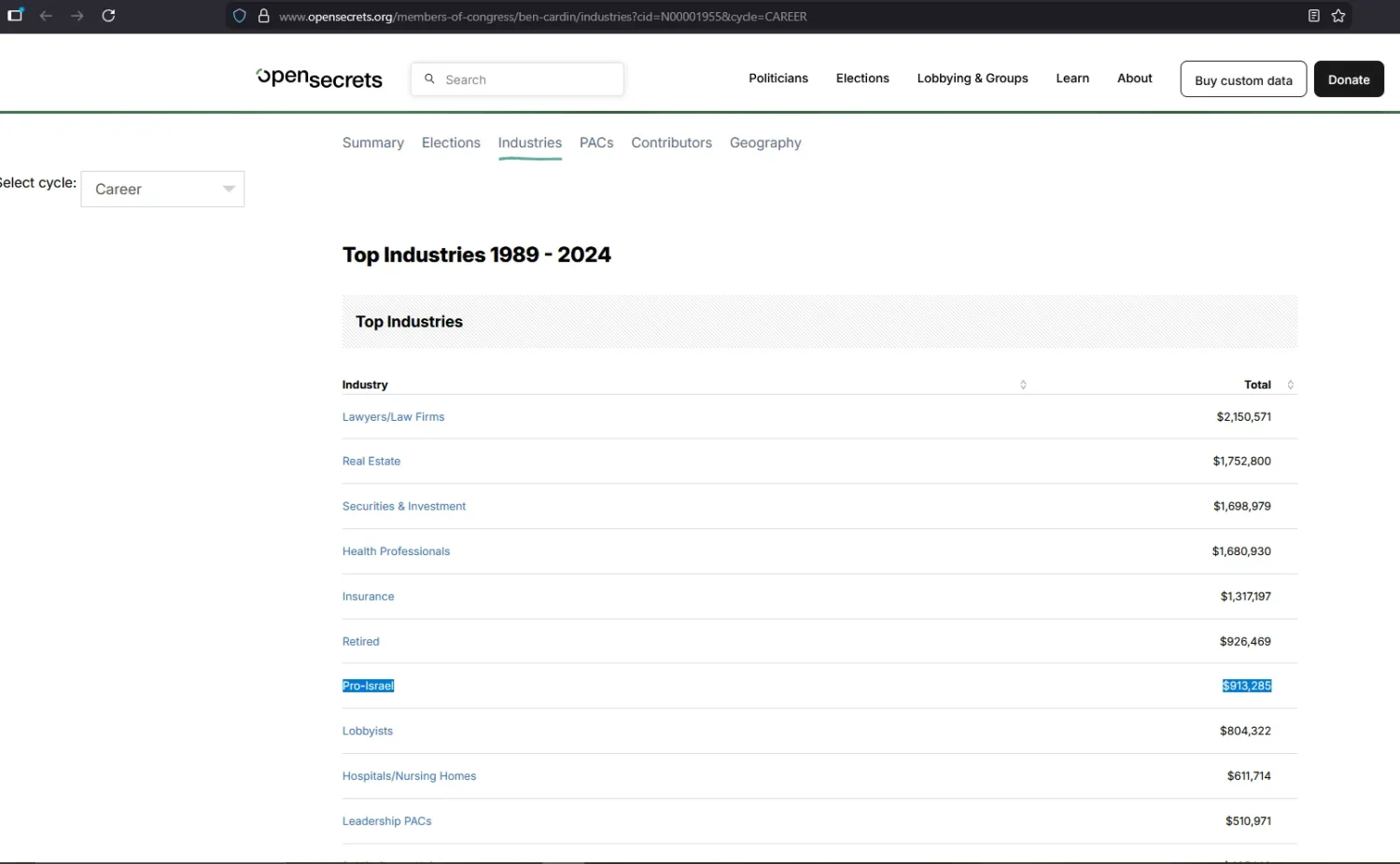
Task: Open the About menu
Action: pyautogui.click(x=1135, y=78)
